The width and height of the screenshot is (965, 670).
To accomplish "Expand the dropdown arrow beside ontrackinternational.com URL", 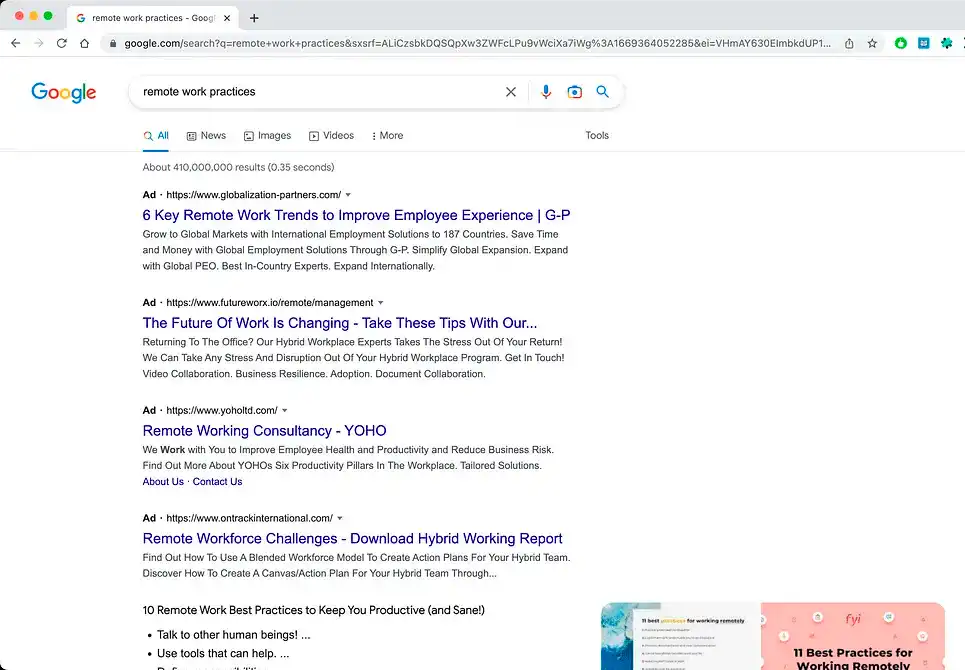I will [x=340, y=518].
